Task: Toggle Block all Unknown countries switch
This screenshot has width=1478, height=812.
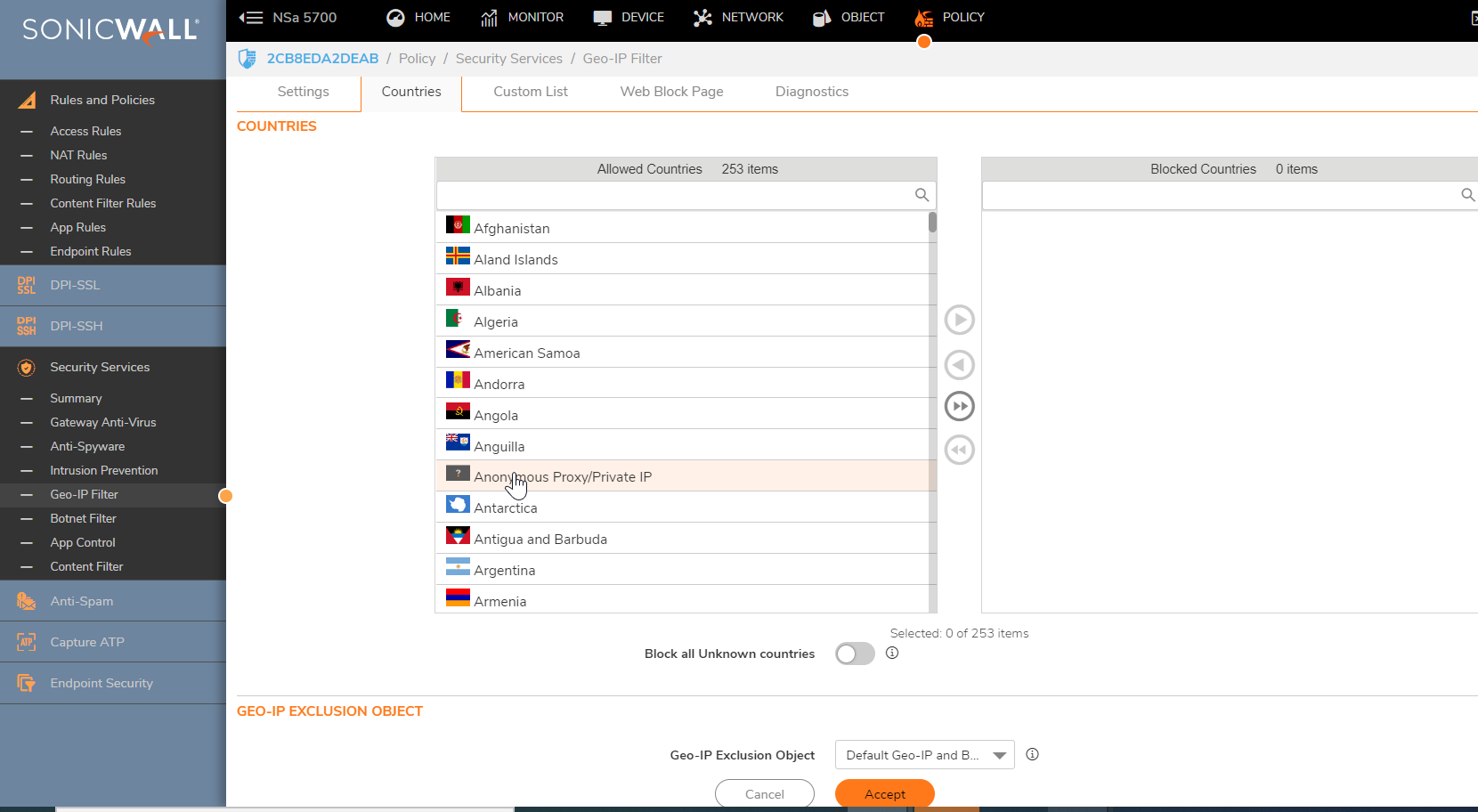Action: (855, 654)
